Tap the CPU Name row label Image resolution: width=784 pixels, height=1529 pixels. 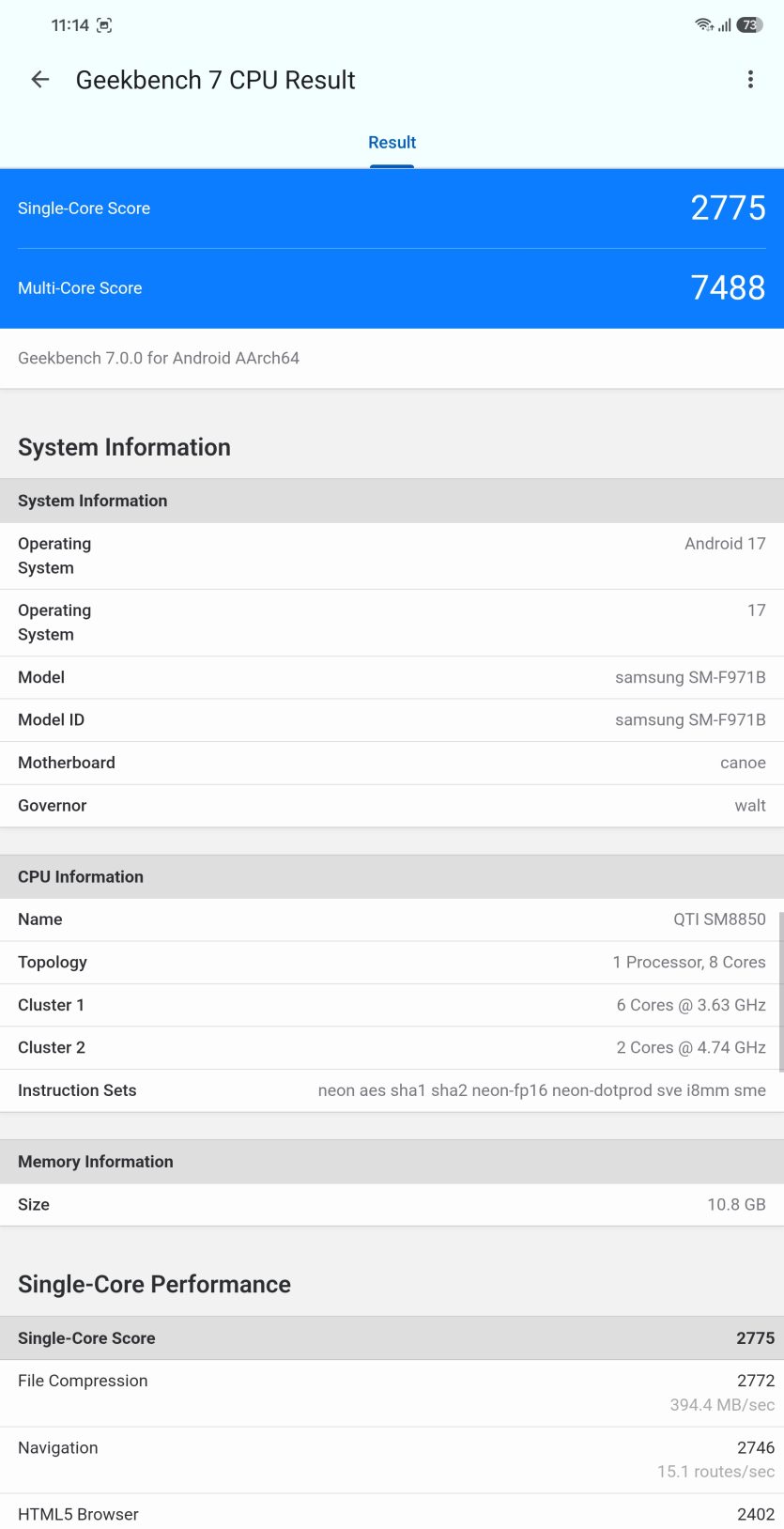click(x=40, y=919)
